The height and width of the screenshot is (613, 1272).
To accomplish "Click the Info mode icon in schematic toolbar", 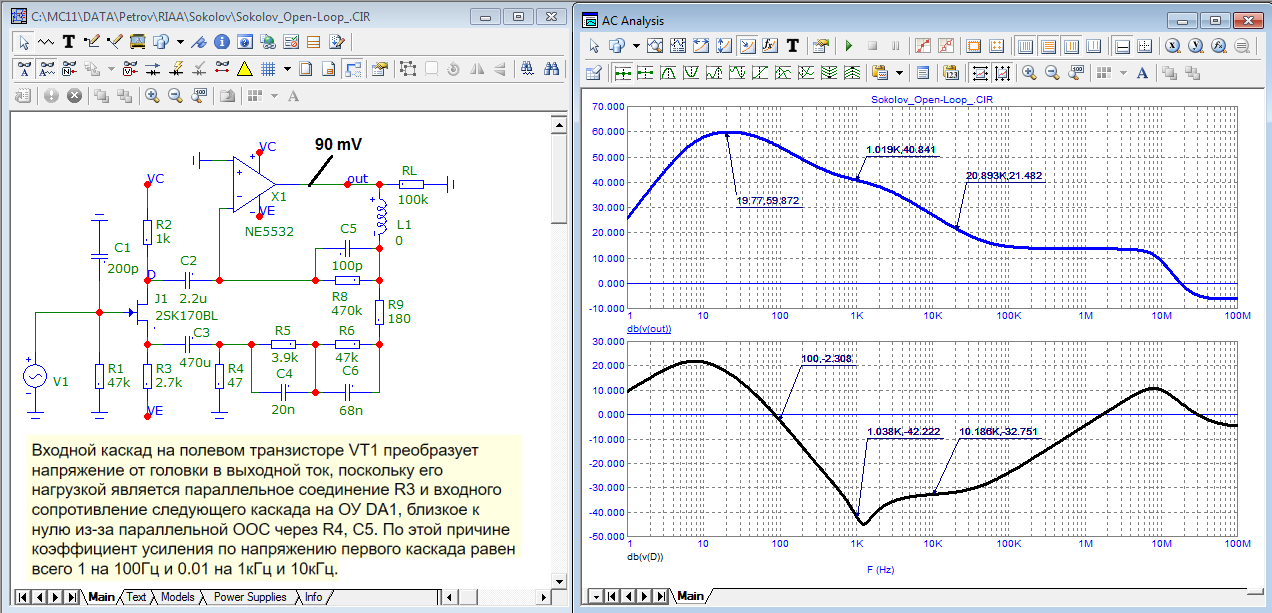I will pos(221,42).
